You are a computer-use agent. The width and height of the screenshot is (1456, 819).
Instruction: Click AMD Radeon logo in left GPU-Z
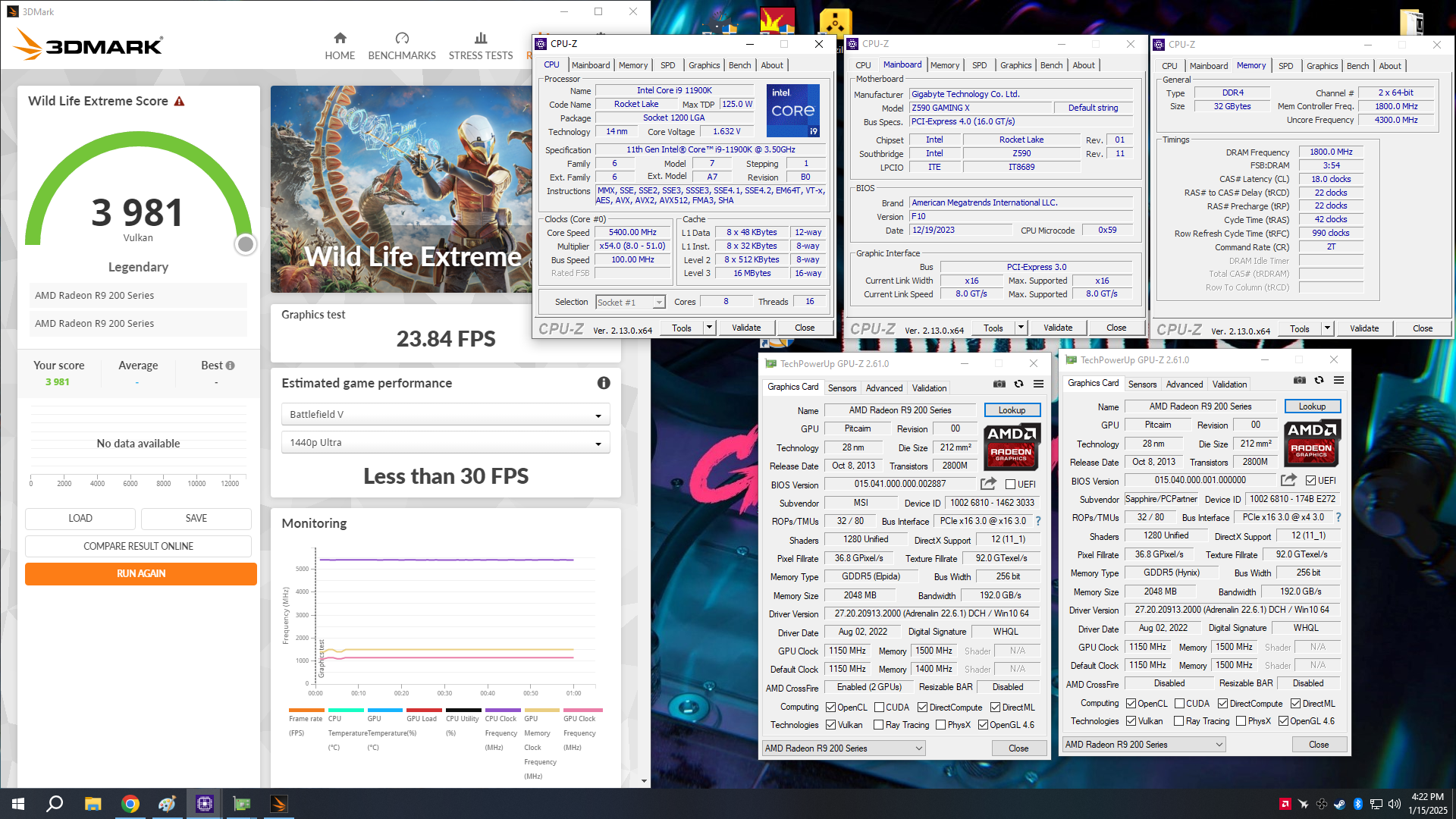pyautogui.click(x=1012, y=447)
